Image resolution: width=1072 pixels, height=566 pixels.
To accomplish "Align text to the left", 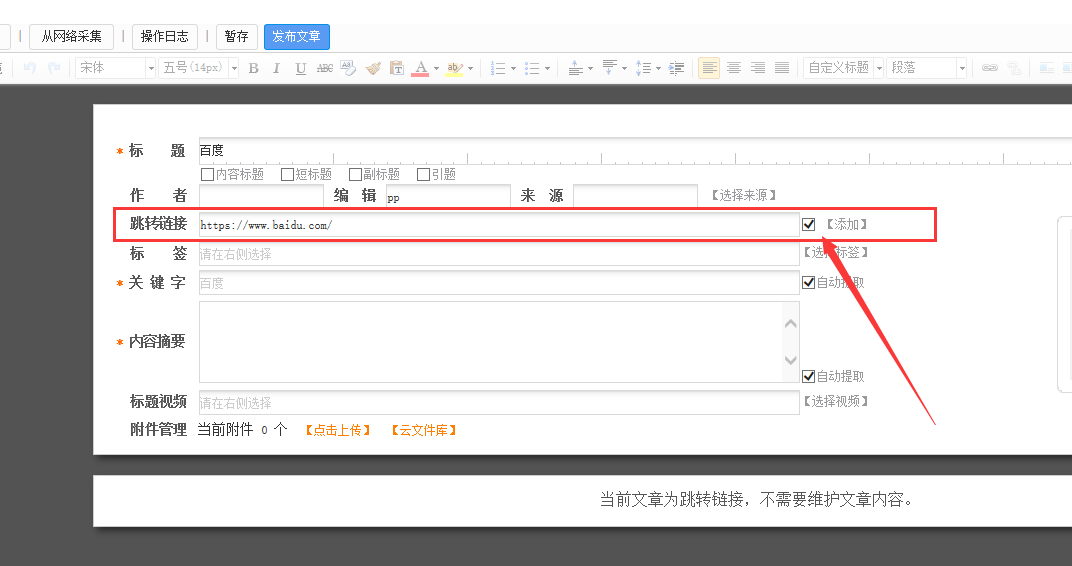I will point(709,68).
